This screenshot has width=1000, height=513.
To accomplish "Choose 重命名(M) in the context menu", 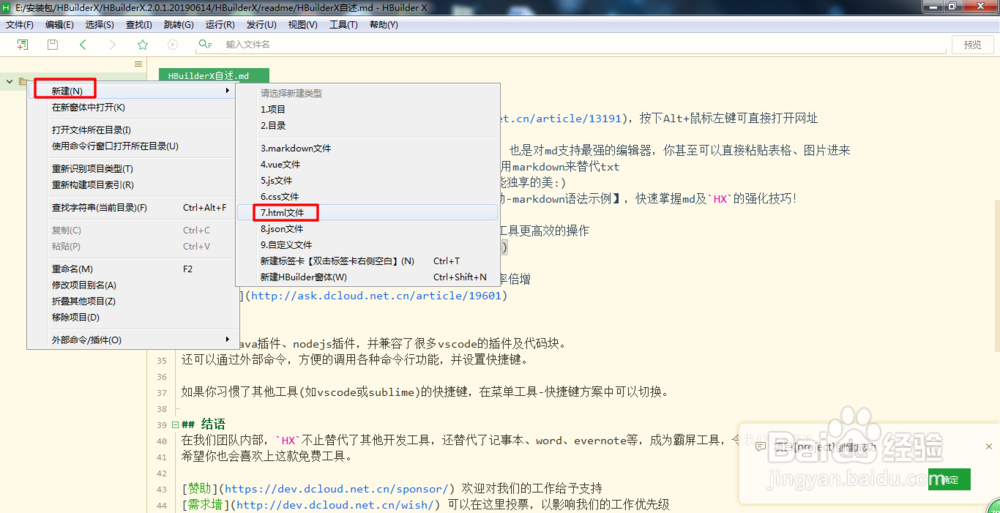I will tap(131, 269).
